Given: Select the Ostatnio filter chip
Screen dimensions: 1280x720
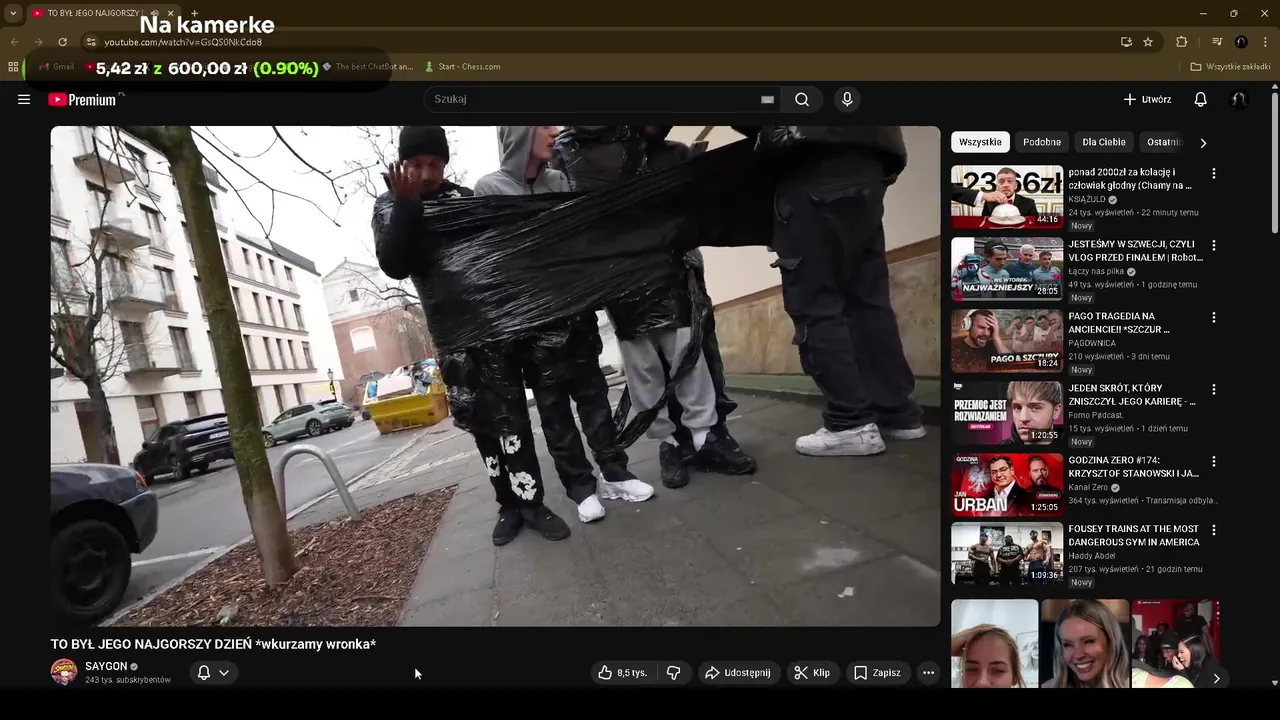Looking at the screenshot, I should [x=1164, y=142].
